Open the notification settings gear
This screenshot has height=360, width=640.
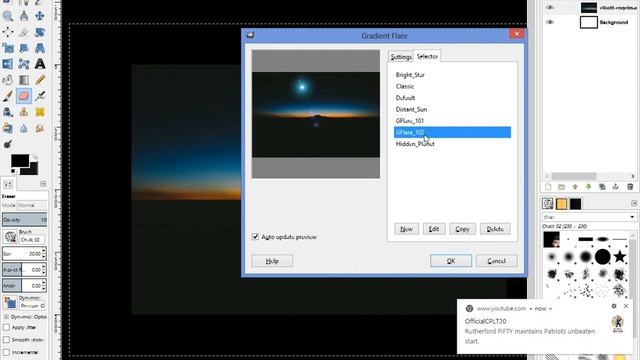coord(614,306)
